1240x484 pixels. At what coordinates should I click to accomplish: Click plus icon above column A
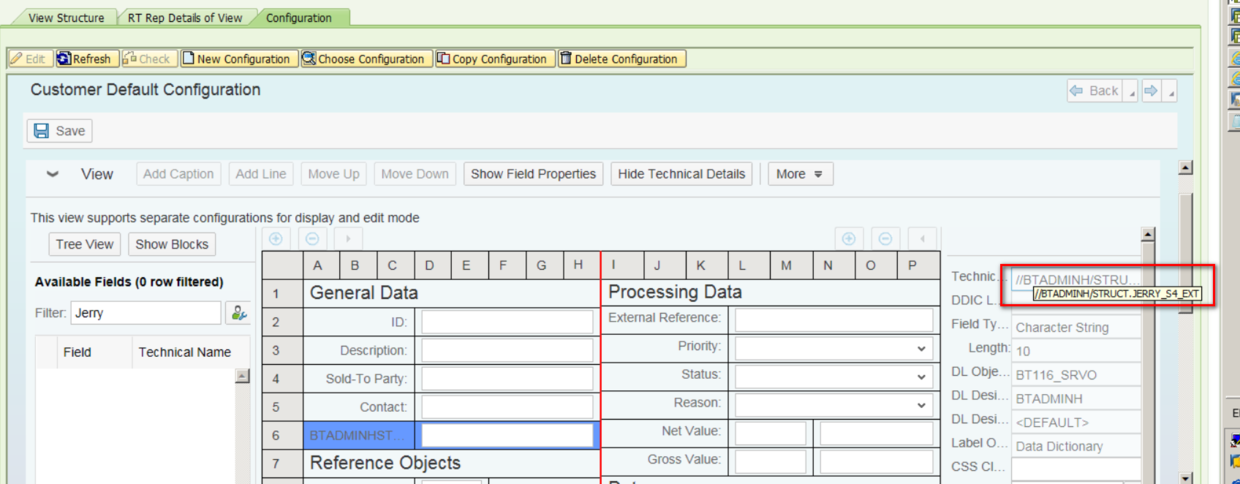pos(276,239)
